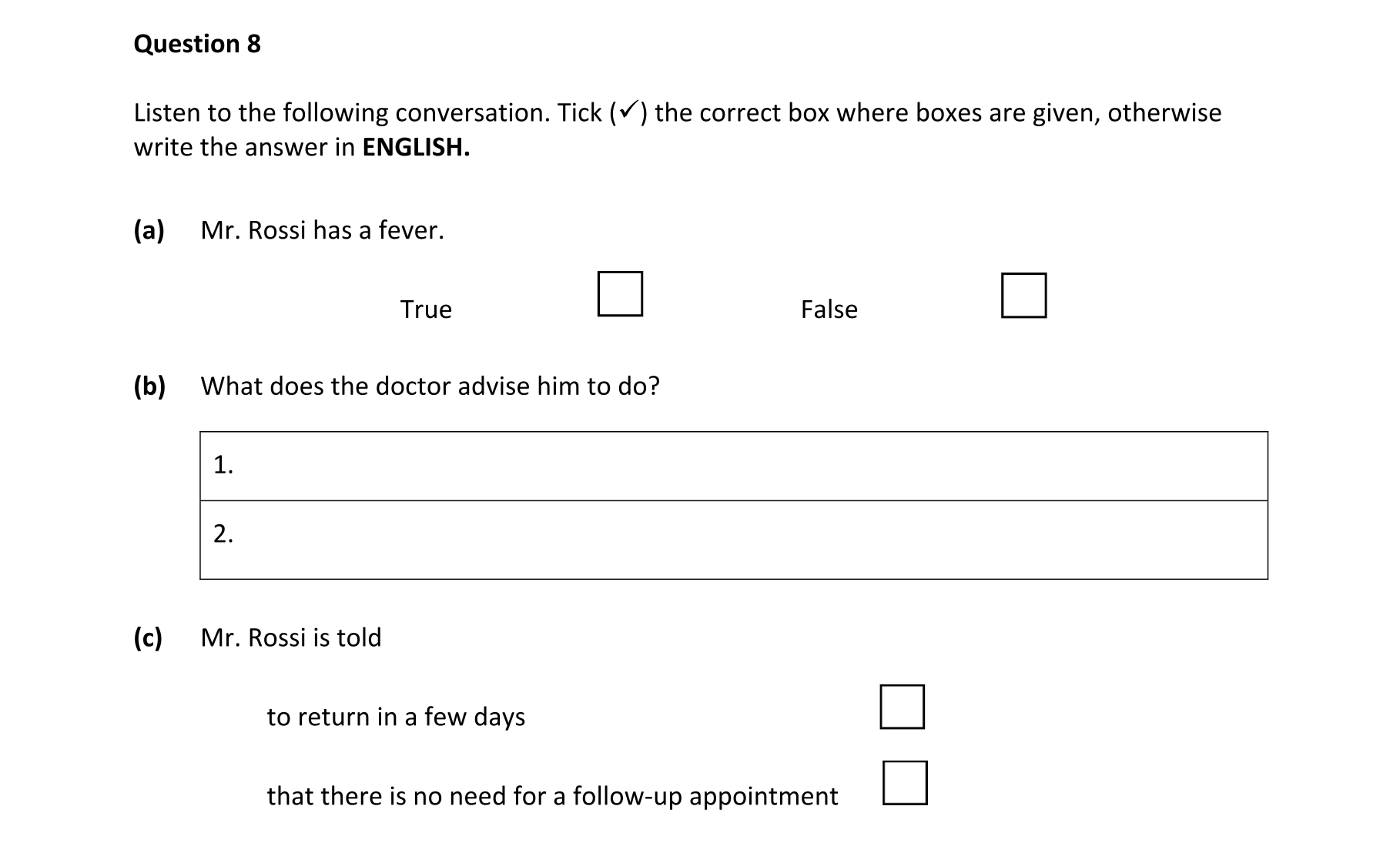Click the '(b)' part label
This screenshot has width=1400, height=843.
pyautogui.click(x=149, y=386)
